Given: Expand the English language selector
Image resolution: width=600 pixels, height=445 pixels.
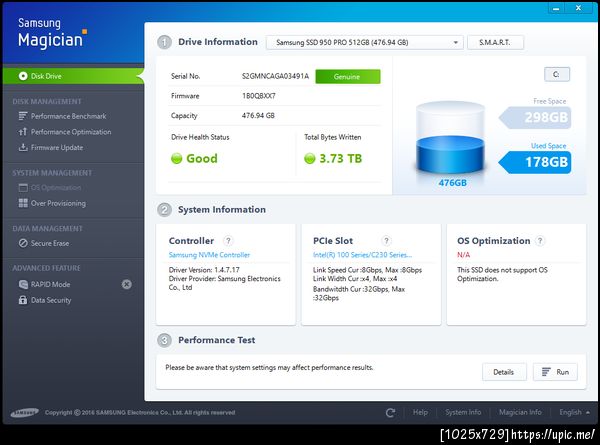Looking at the screenshot, I should coord(574,412).
